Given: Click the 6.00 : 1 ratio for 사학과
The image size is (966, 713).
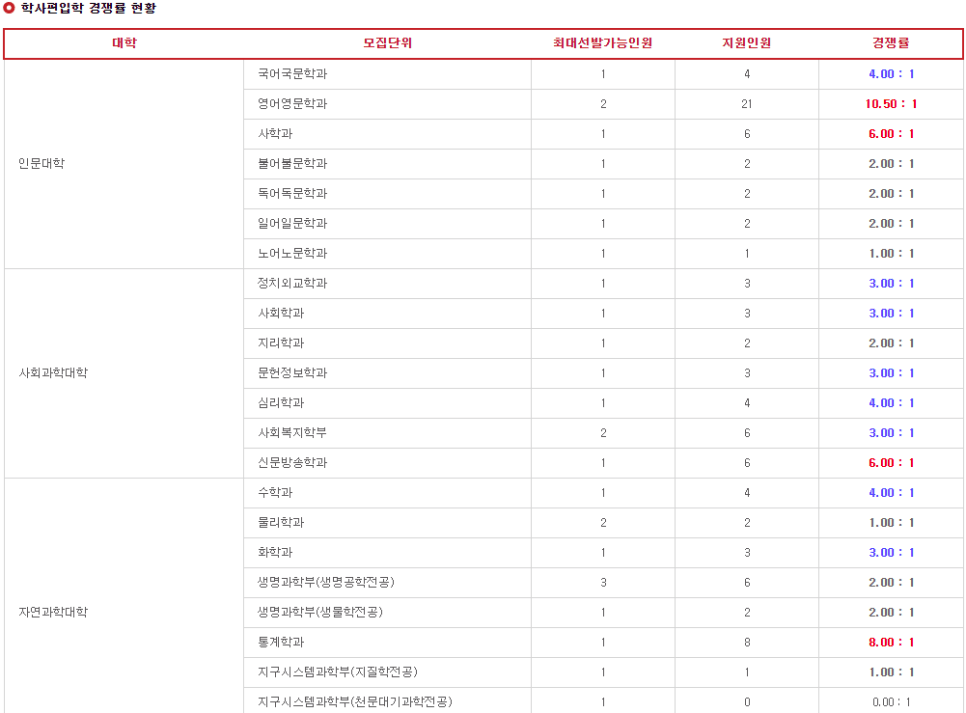Looking at the screenshot, I should point(891,134).
